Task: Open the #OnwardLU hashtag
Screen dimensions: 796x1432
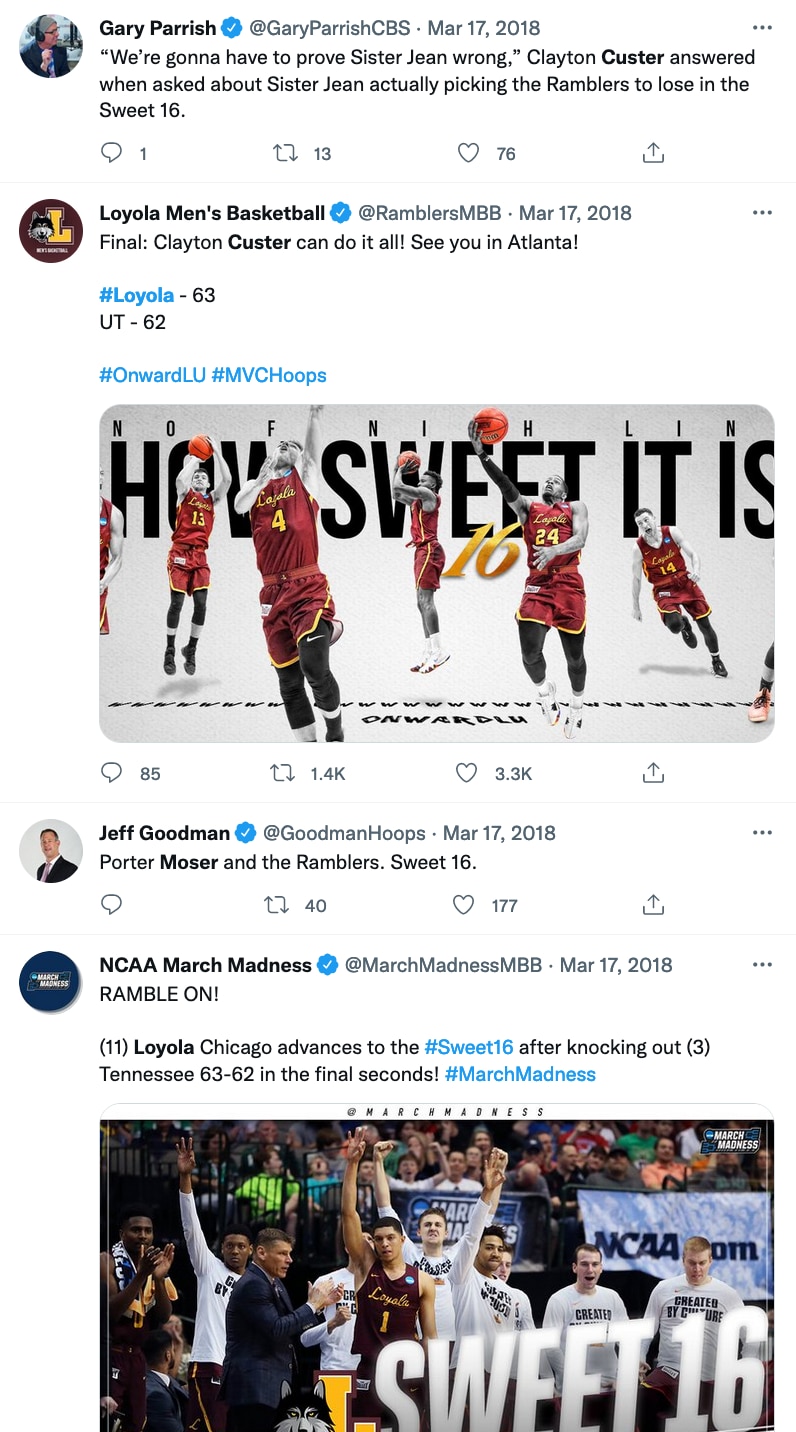Action: 152,375
